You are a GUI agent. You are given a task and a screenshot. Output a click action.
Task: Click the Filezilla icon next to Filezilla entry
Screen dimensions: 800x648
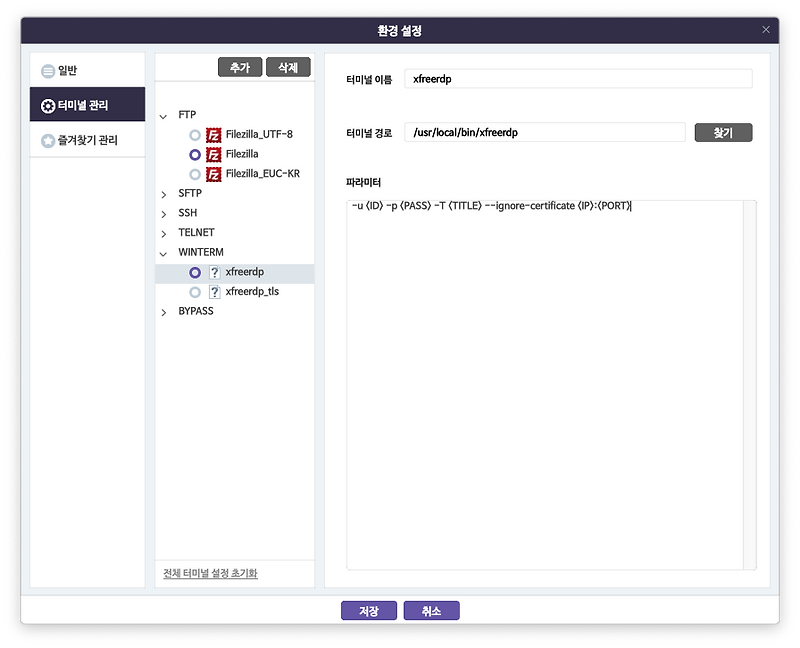pos(213,154)
